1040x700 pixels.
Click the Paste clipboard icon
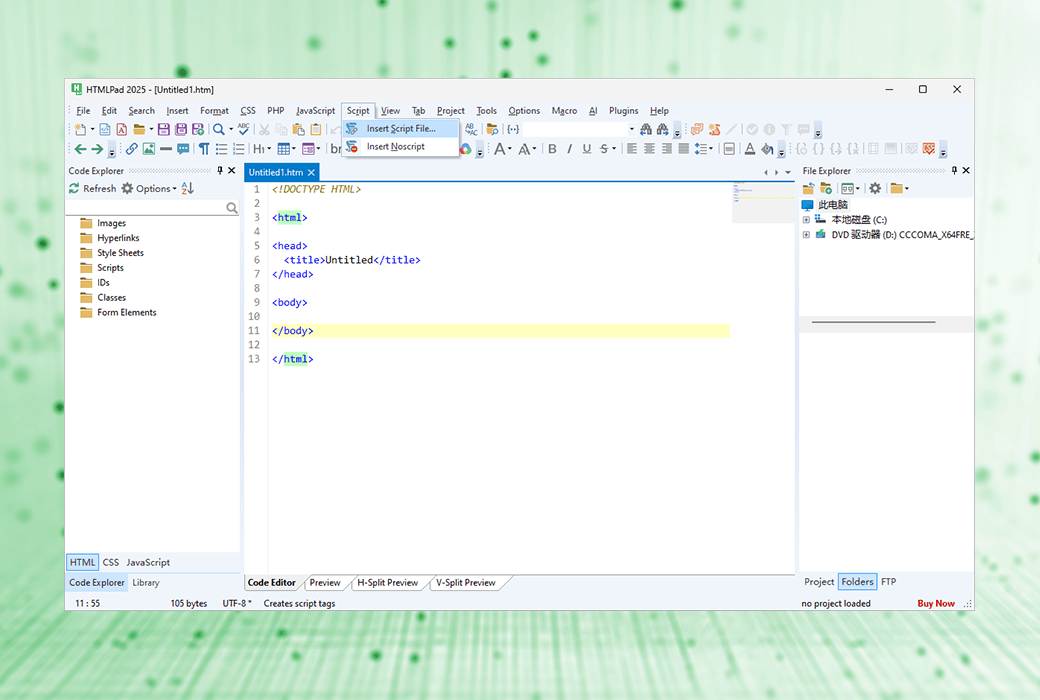[298, 129]
